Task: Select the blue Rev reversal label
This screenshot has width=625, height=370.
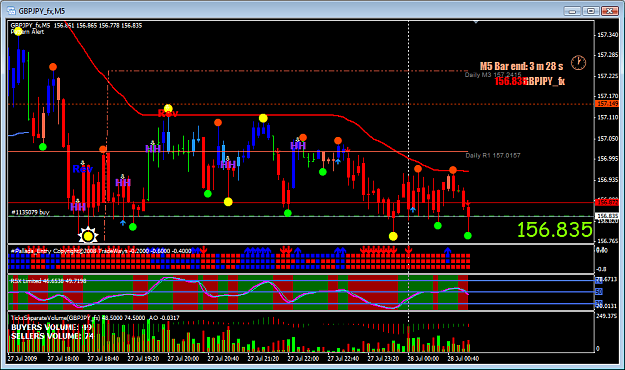Action: [x=83, y=169]
